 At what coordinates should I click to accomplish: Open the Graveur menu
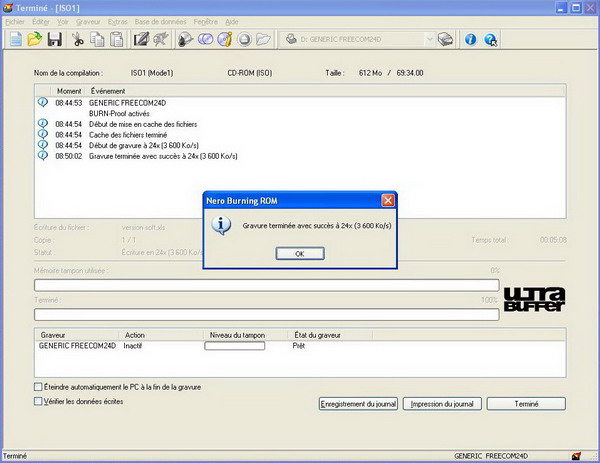coord(88,22)
